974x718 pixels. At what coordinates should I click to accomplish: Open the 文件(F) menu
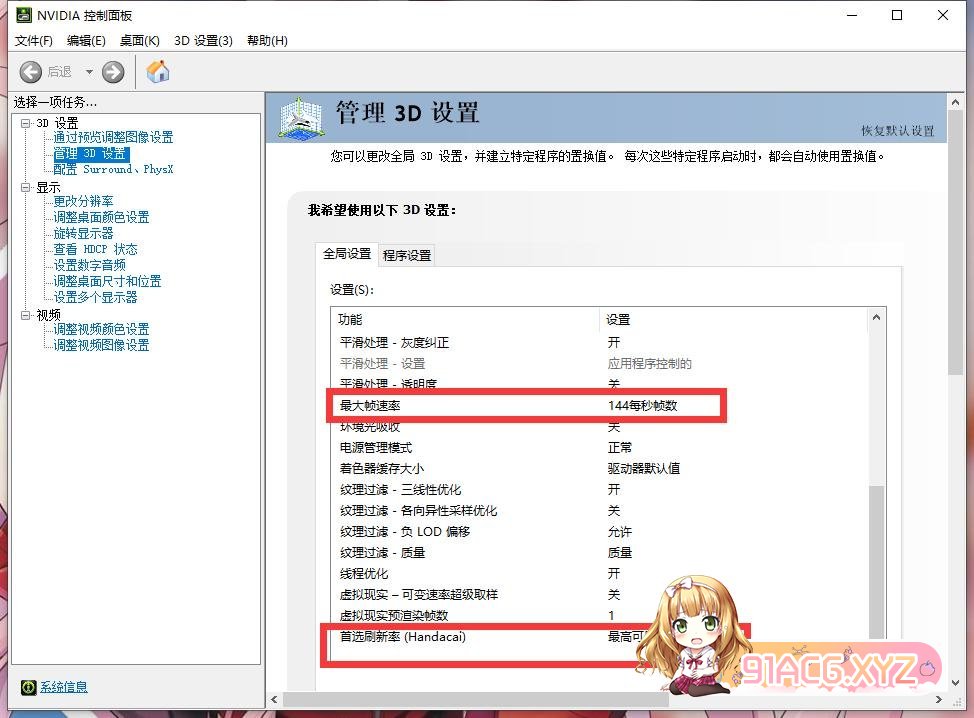[34, 40]
